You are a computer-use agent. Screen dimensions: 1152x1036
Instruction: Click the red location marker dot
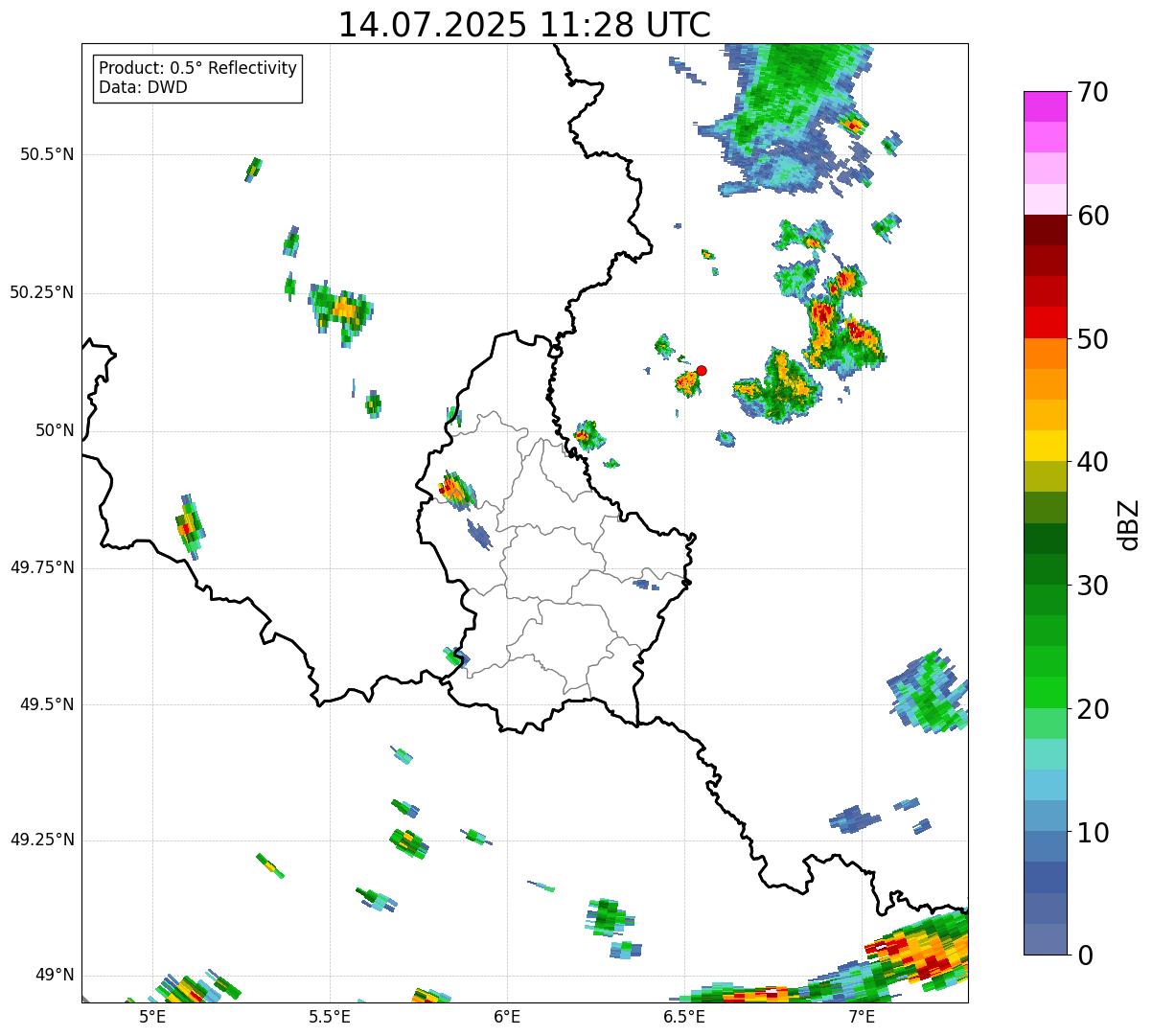point(702,370)
